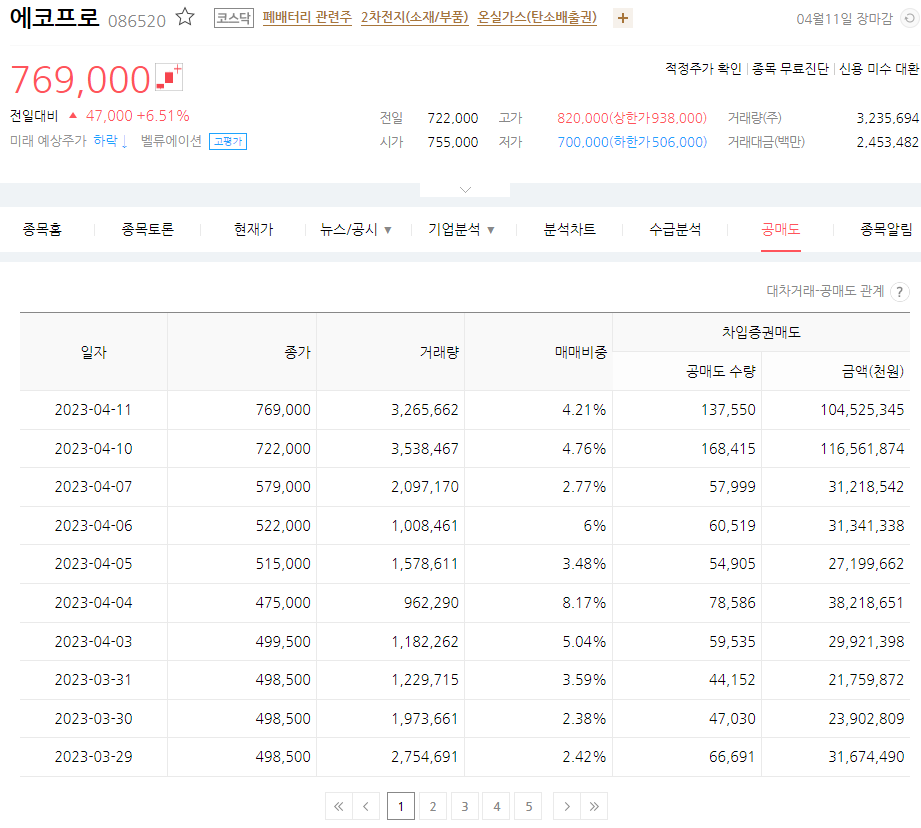Click the refresh icon beside 04월11일 장마감
Screen dimensions: 921x828
point(910,19)
